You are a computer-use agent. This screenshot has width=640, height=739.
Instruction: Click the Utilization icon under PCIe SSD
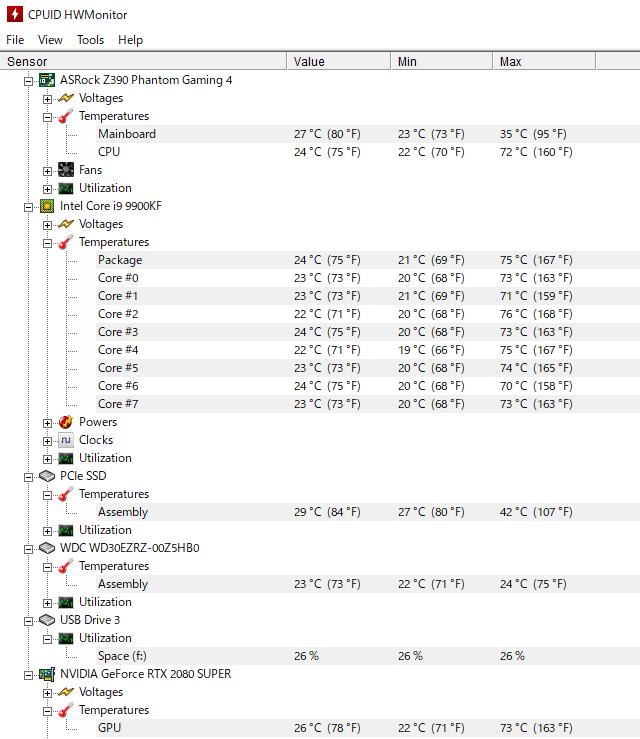(66, 531)
